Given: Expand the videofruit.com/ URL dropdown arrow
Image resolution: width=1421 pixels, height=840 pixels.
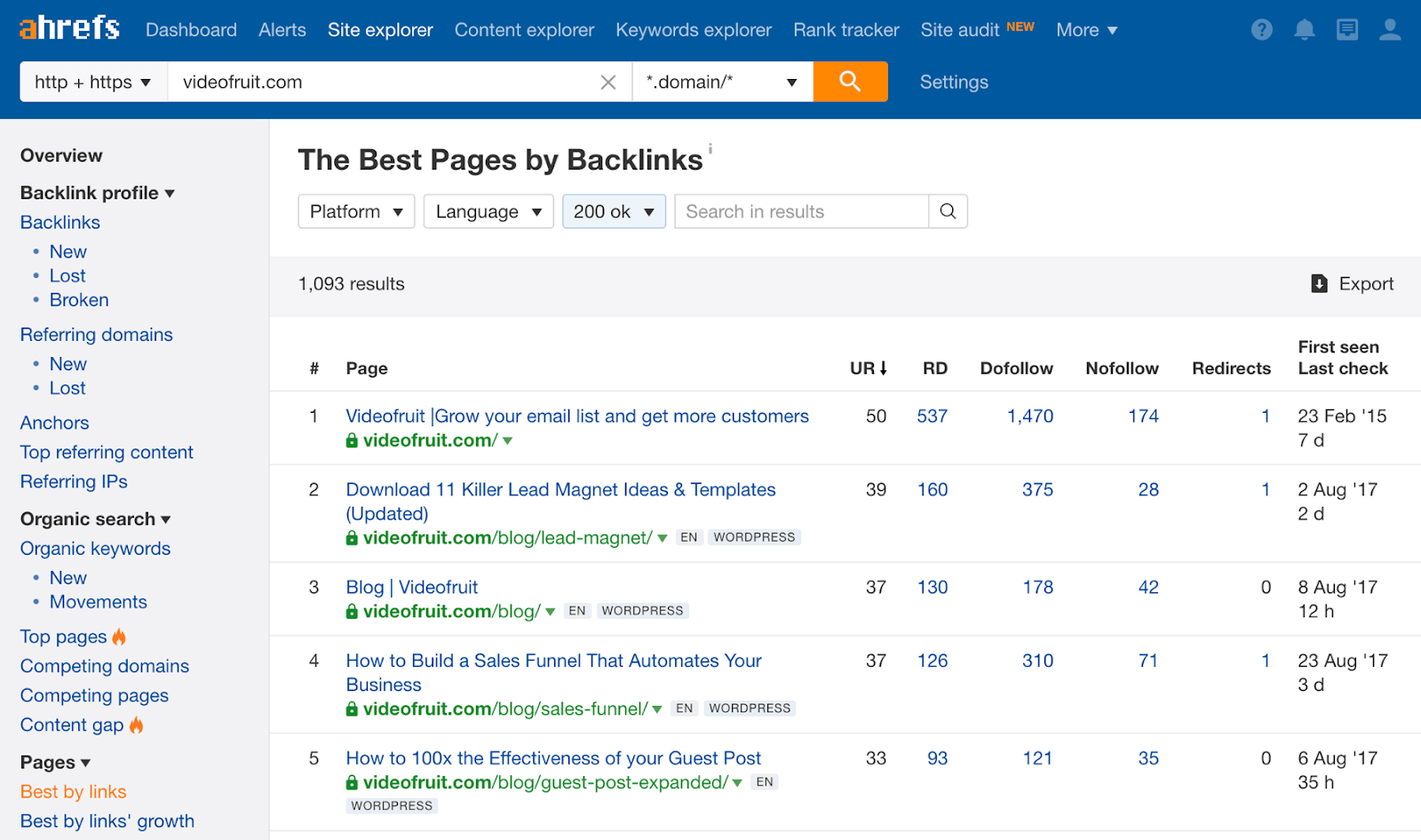Looking at the screenshot, I should 508,441.
